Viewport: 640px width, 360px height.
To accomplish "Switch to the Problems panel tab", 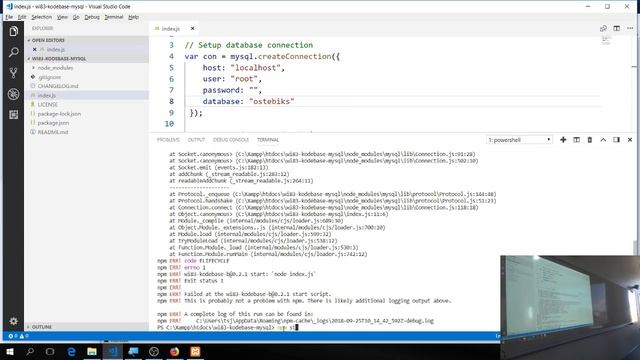I will [168, 140].
